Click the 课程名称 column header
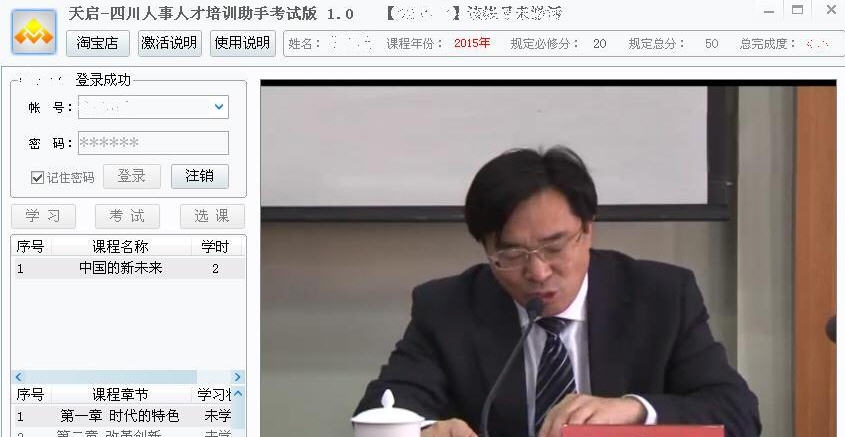This screenshot has height=437, width=845. (x=120, y=247)
